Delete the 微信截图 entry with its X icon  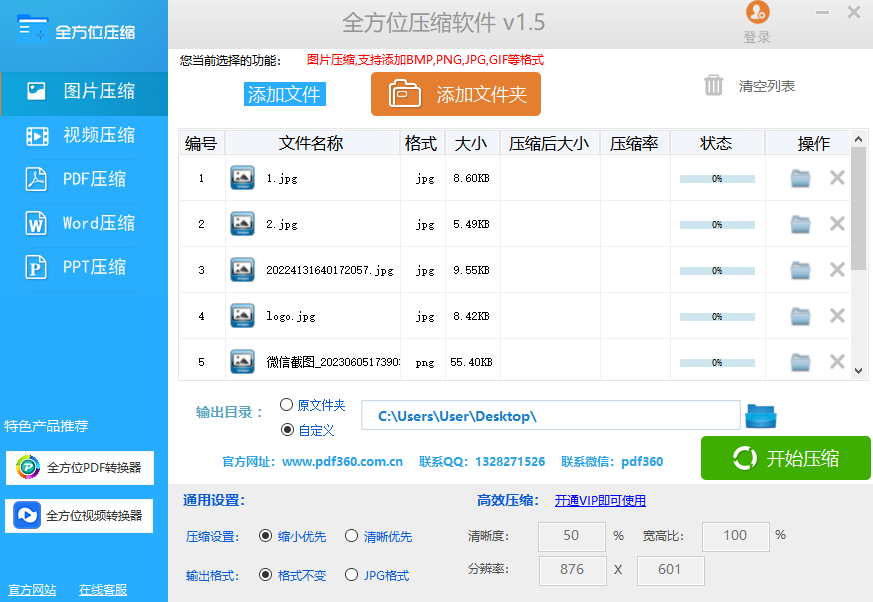[835, 361]
